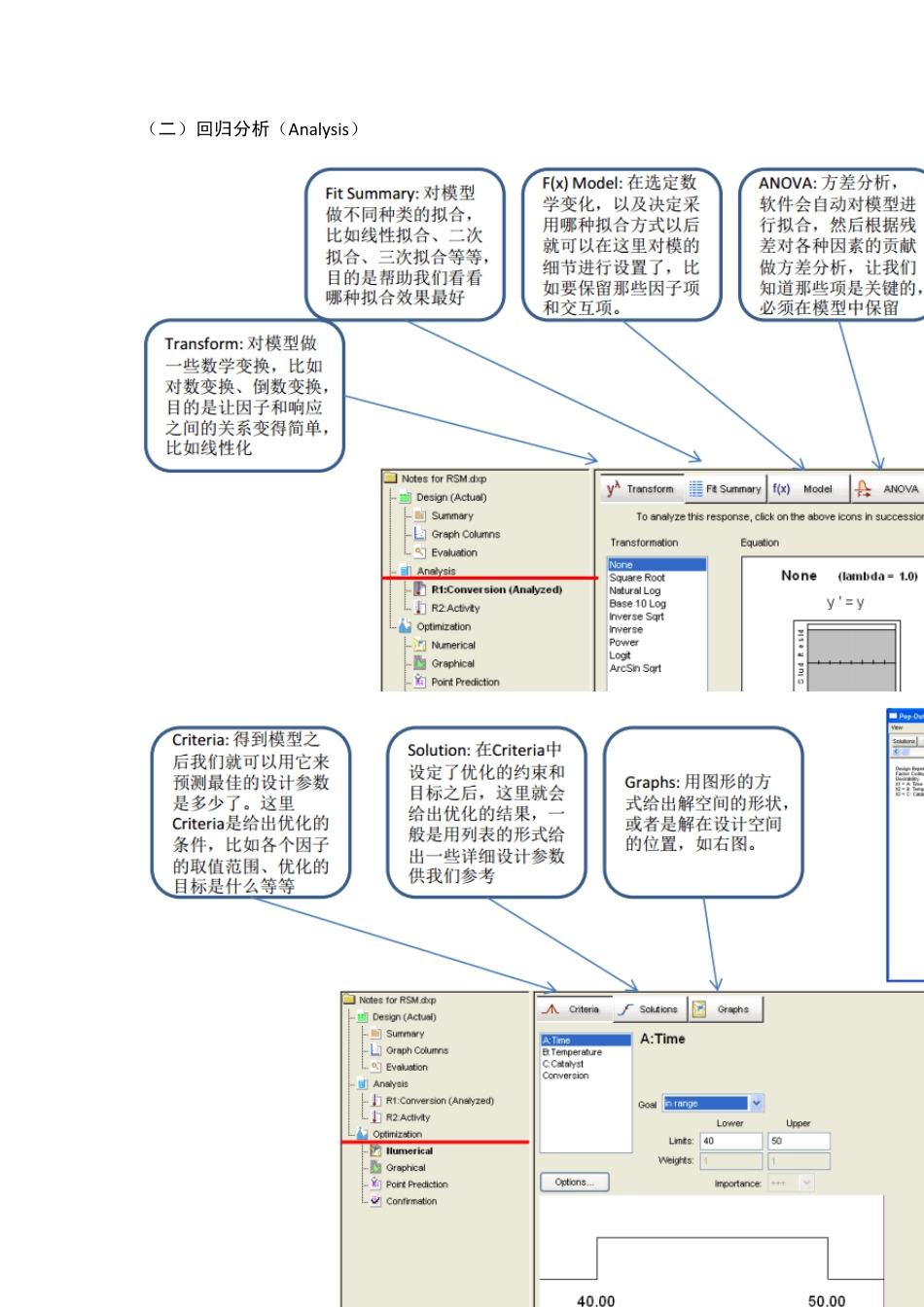Click R2:Activity icon in Transform-window tree
The image size is (924, 1307).
coord(420,608)
